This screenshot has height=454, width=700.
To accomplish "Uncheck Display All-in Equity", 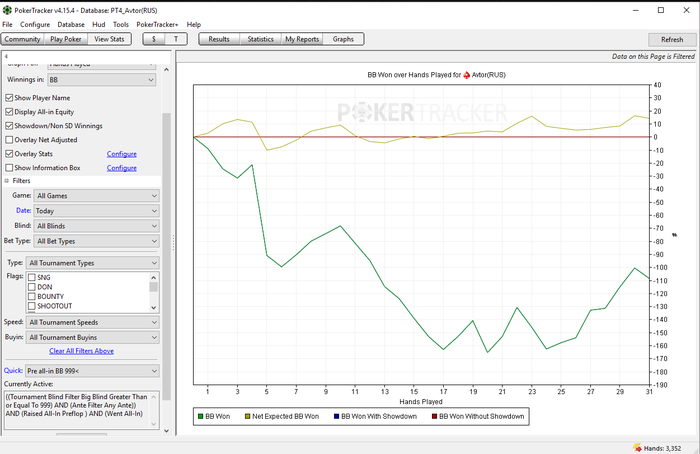I will (x=9, y=112).
